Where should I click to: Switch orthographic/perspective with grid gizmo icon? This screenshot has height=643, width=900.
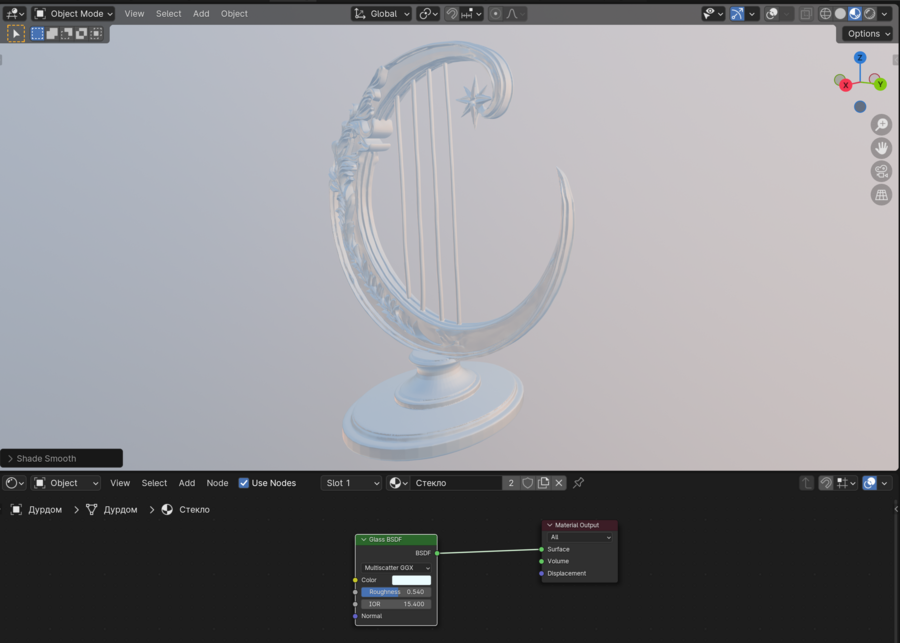pyautogui.click(x=881, y=195)
